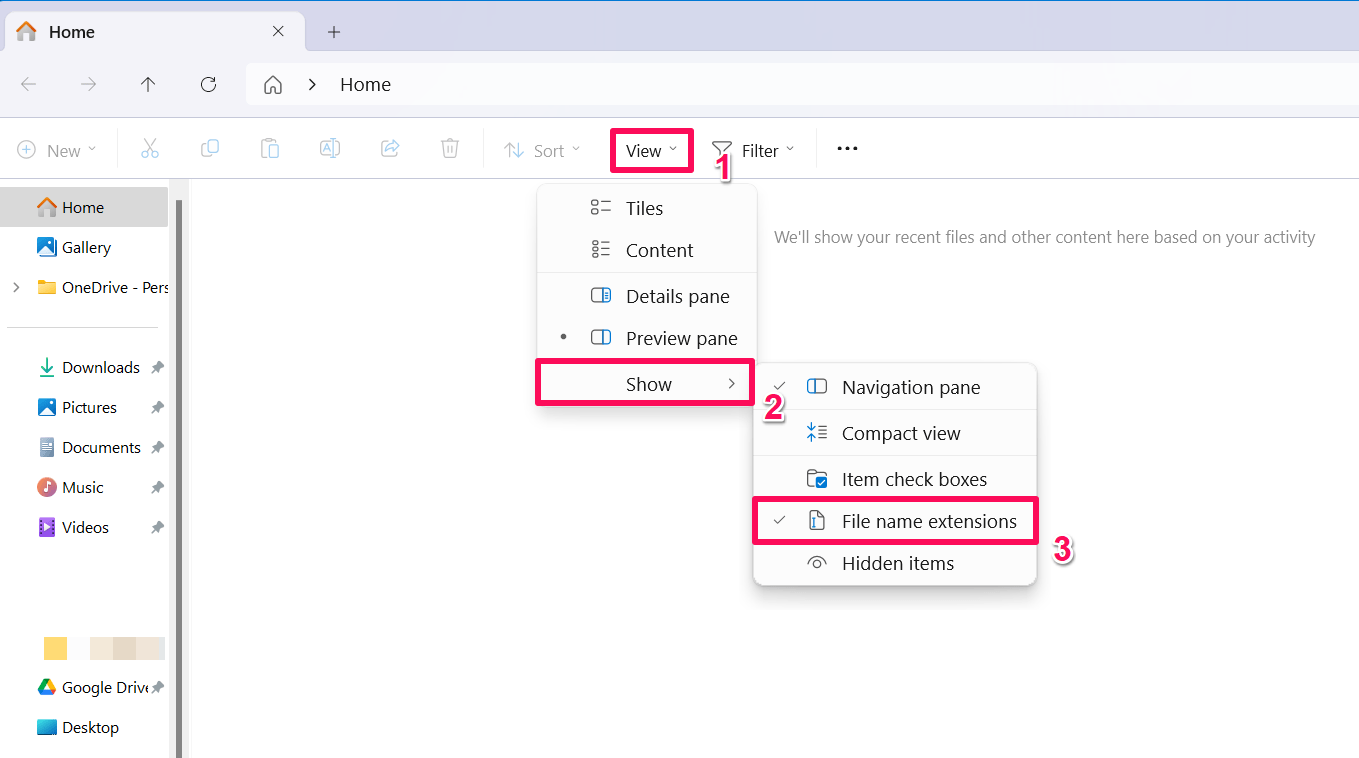This screenshot has width=1359, height=758.
Task: Toggle File name extensions option
Action: click(x=895, y=521)
